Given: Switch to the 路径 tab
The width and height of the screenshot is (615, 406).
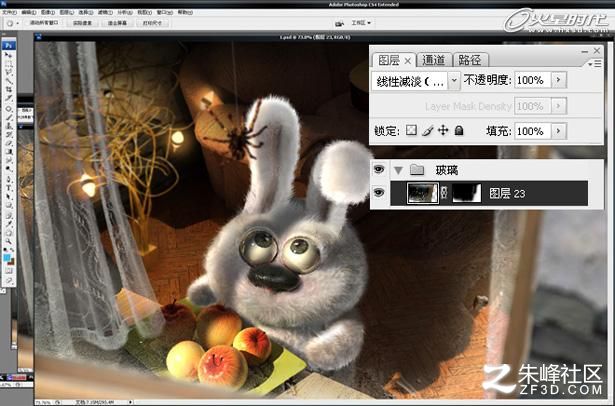Looking at the screenshot, I should tap(469, 60).
